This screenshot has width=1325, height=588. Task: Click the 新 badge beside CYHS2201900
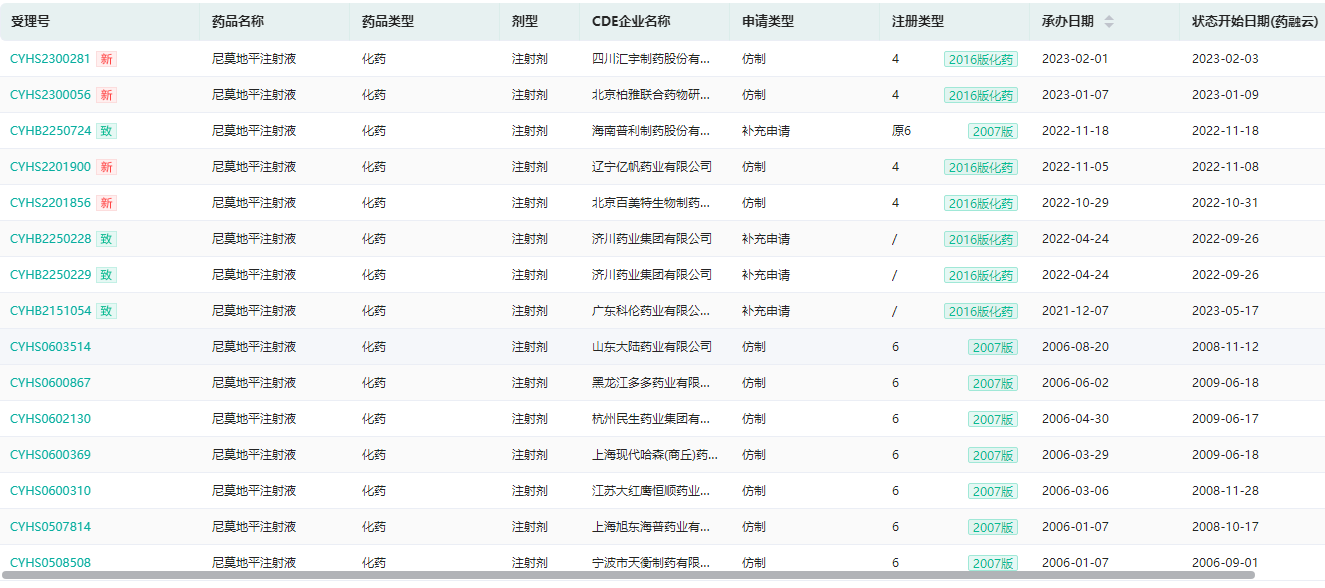106,167
